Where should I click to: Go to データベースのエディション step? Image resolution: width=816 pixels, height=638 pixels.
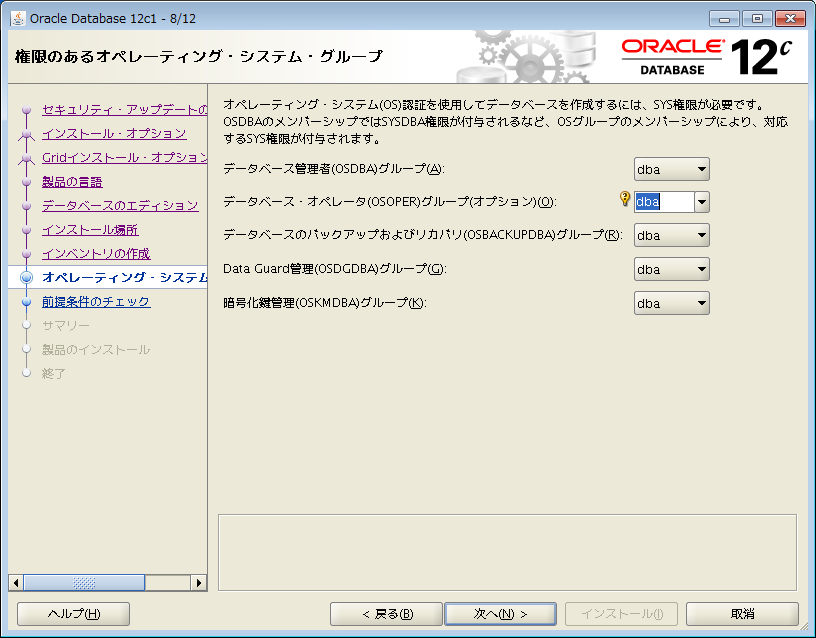[x=120, y=206]
